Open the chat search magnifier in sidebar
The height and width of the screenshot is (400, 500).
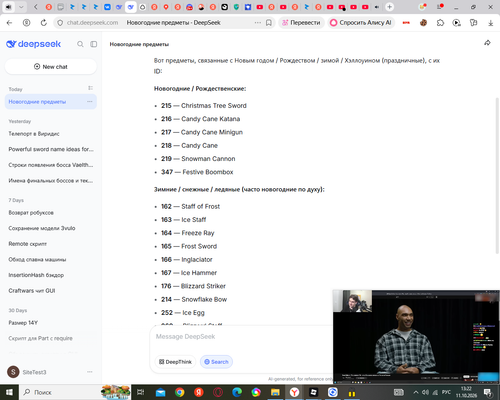click(x=80, y=44)
